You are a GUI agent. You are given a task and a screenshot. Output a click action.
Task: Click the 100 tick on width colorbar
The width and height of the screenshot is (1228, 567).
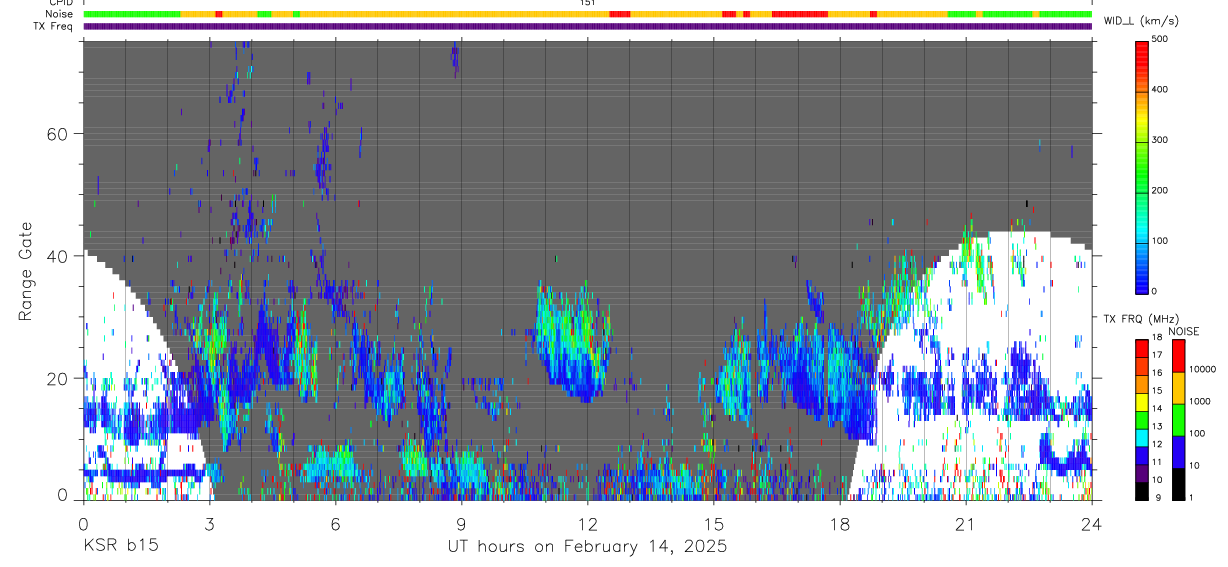[x=1160, y=241]
